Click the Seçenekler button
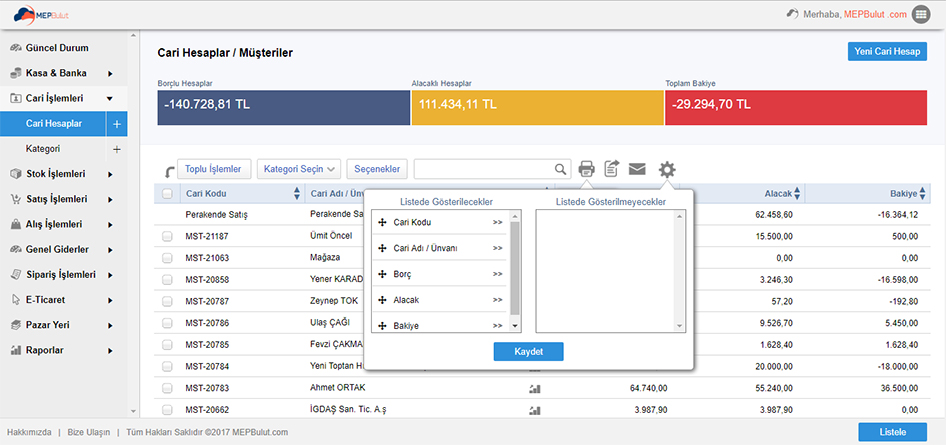This screenshot has width=946, height=445. click(x=377, y=169)
